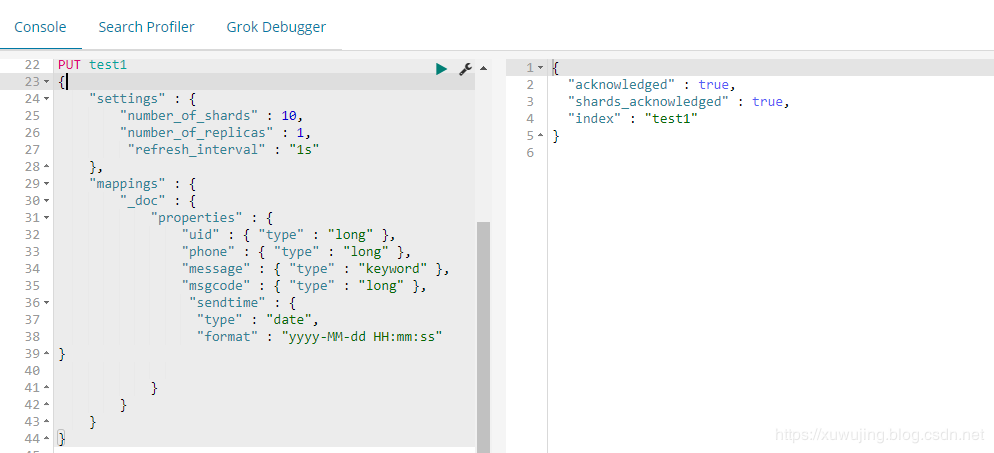Click line number 40 in editor gutter
Viewport: 994px width, 453px height.
point(32,371)
